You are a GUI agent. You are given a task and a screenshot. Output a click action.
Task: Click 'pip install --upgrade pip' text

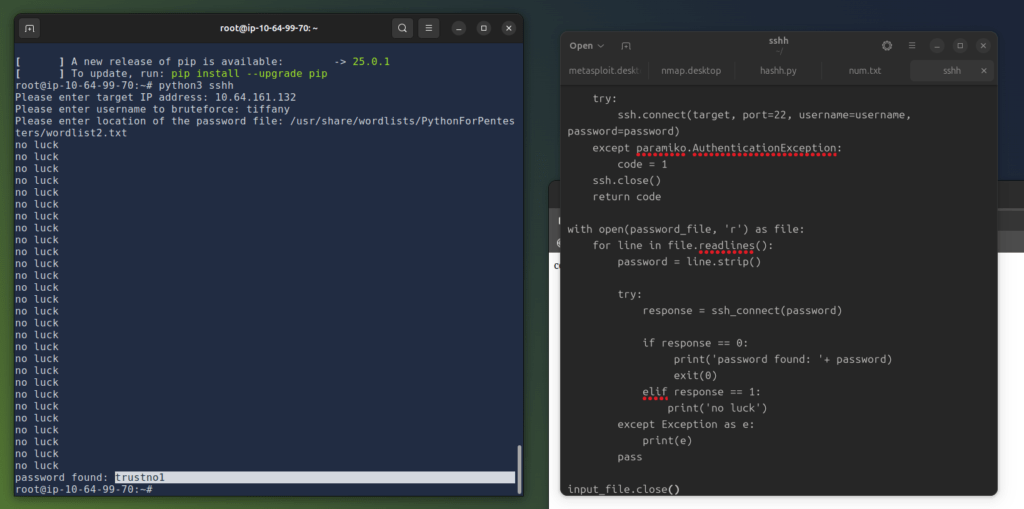point(249,74)
